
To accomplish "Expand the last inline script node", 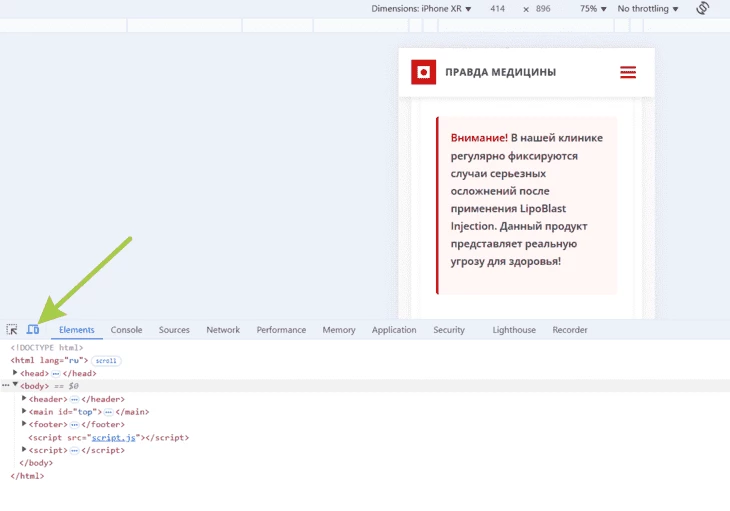I will click(24, 450).
